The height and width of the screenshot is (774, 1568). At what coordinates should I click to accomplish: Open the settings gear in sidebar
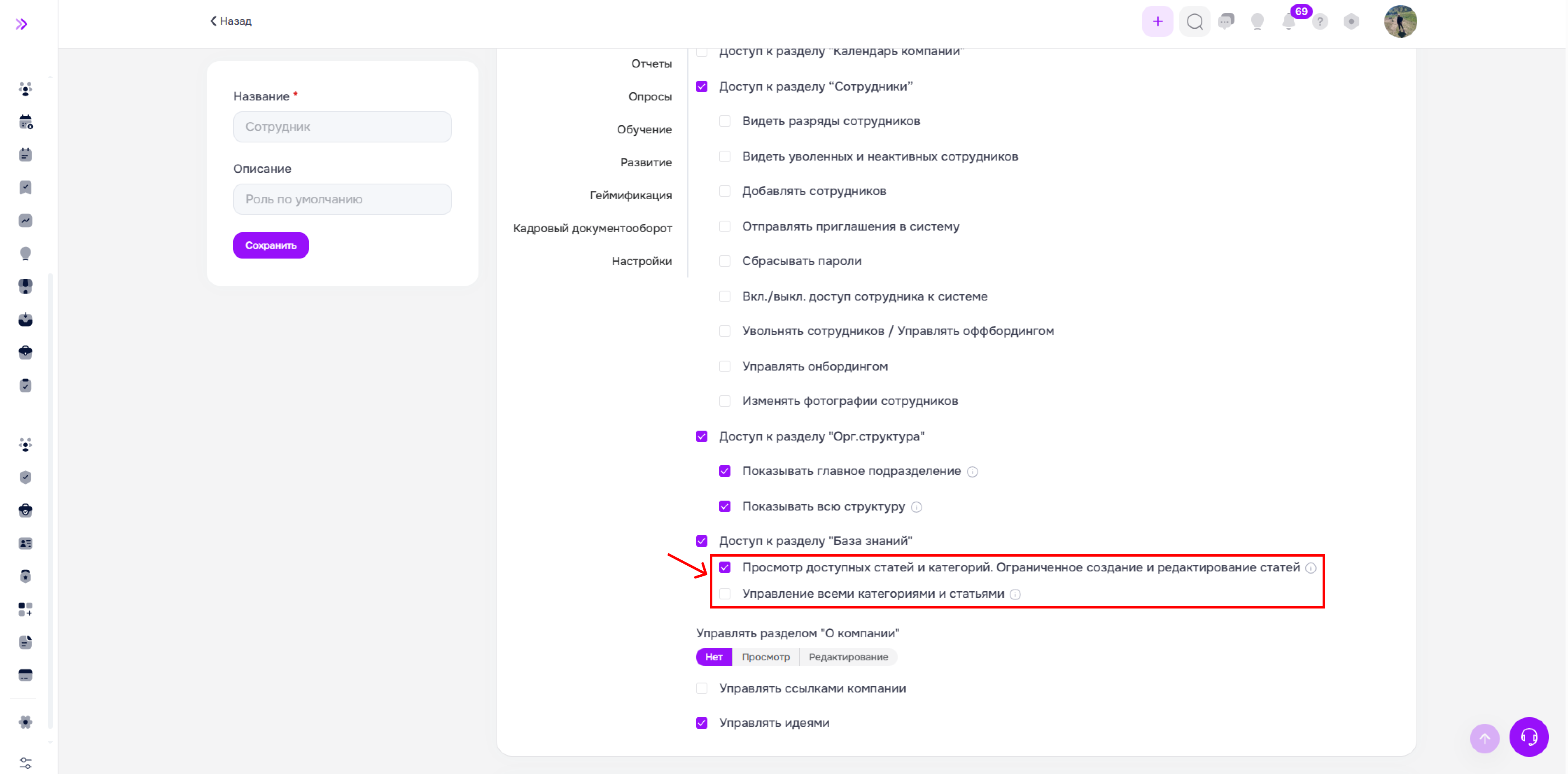click(x=25, y=722)
